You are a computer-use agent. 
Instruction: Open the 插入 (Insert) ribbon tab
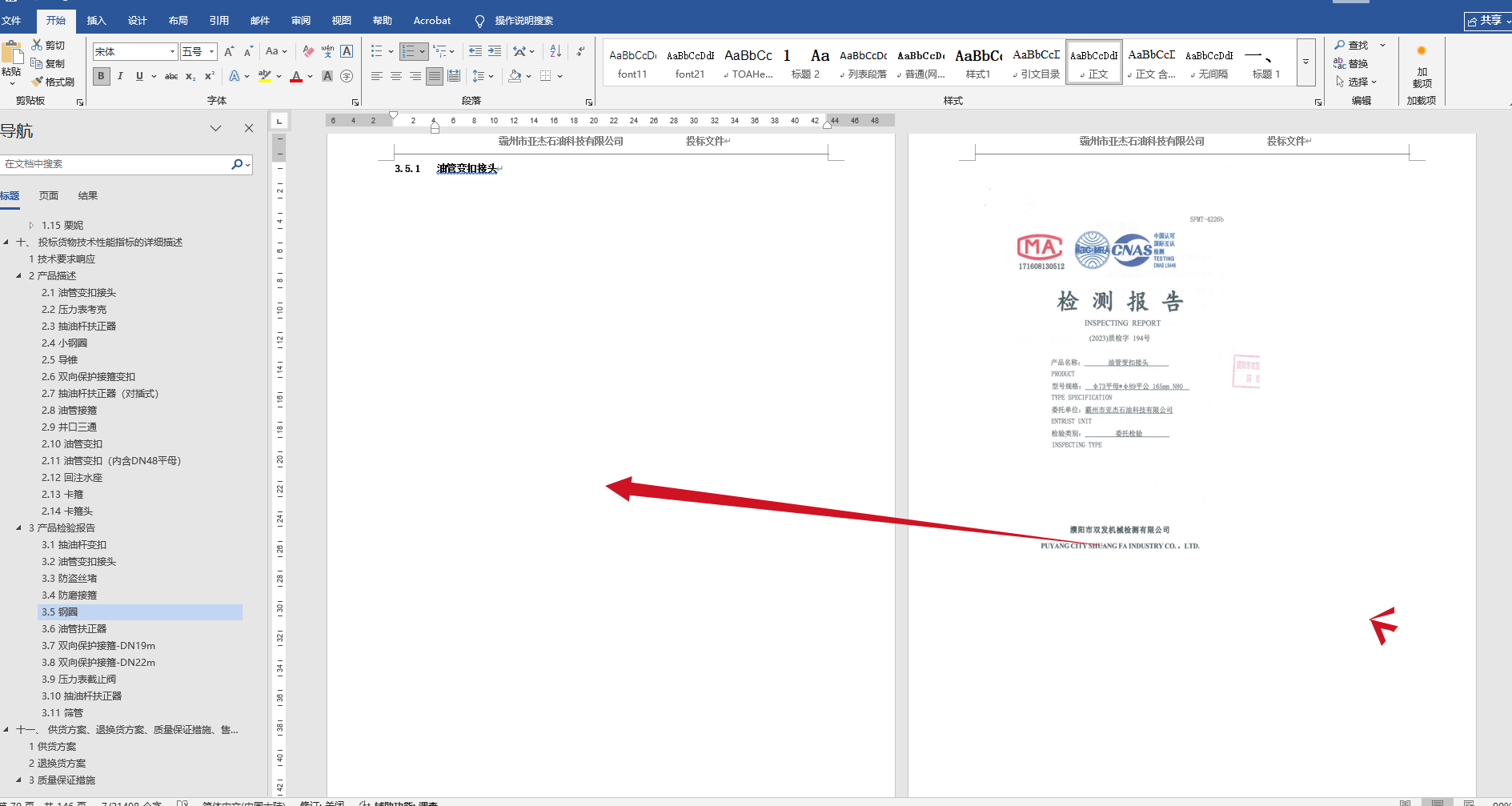(96, 21)
